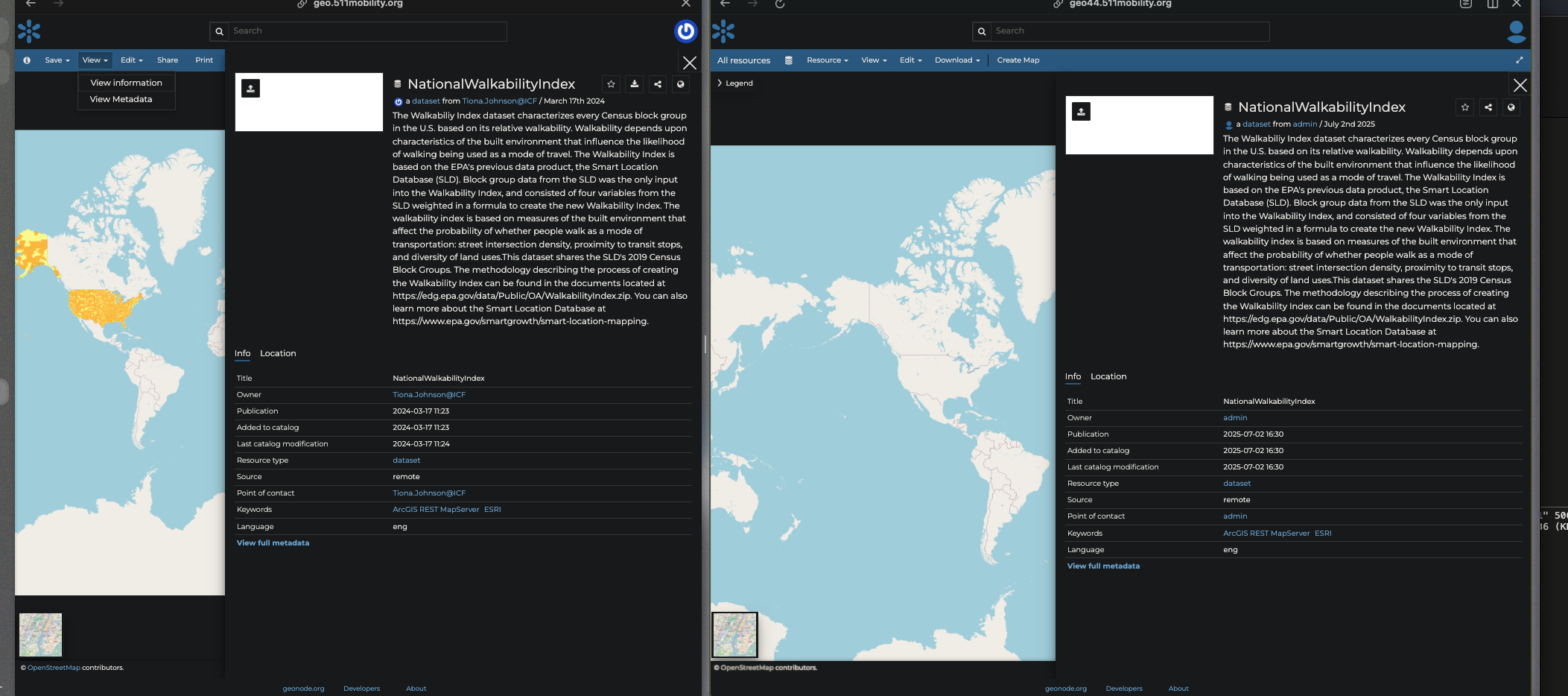This screenshot has width=1568, height=696.
Task: Click the Create Map button
Action: click(x=1018, y=60)
